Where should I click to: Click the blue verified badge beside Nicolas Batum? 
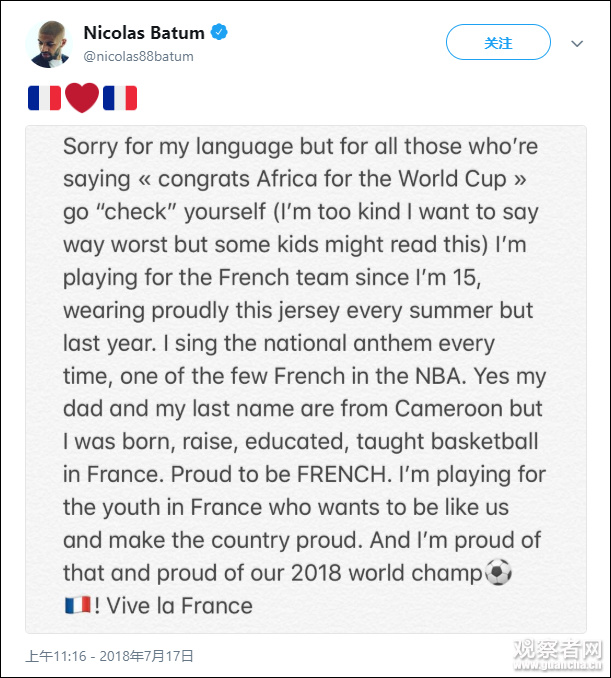pos(219,33)
